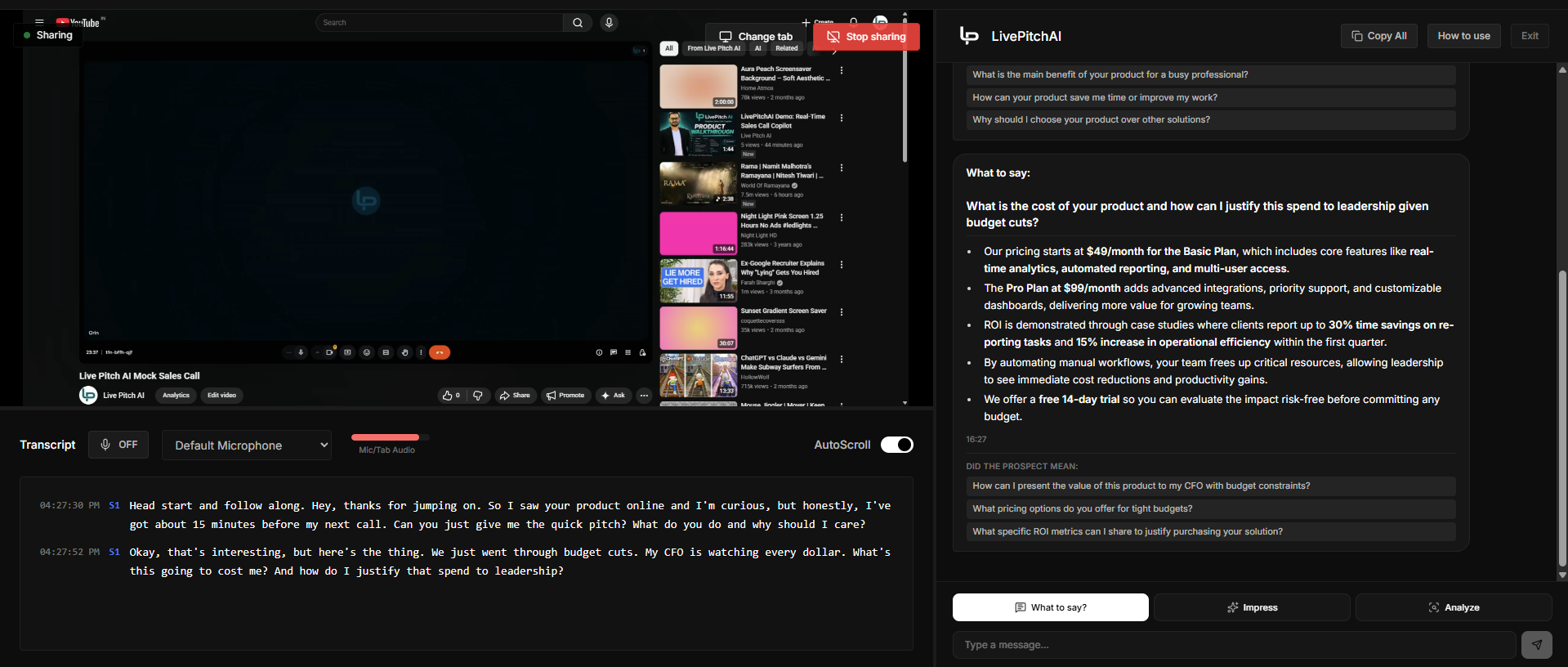Select 'What pricing options' suggestion

[1211, 508]
